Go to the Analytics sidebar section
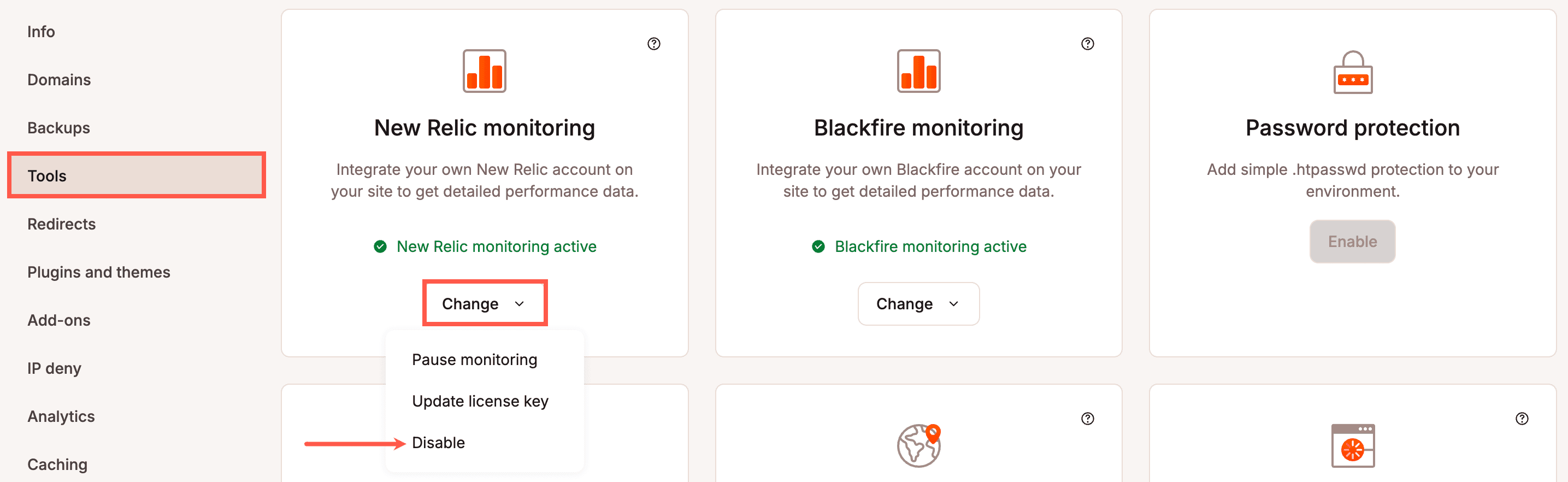1568x482 pixels. pyautogui.click(x=60, y=416)
